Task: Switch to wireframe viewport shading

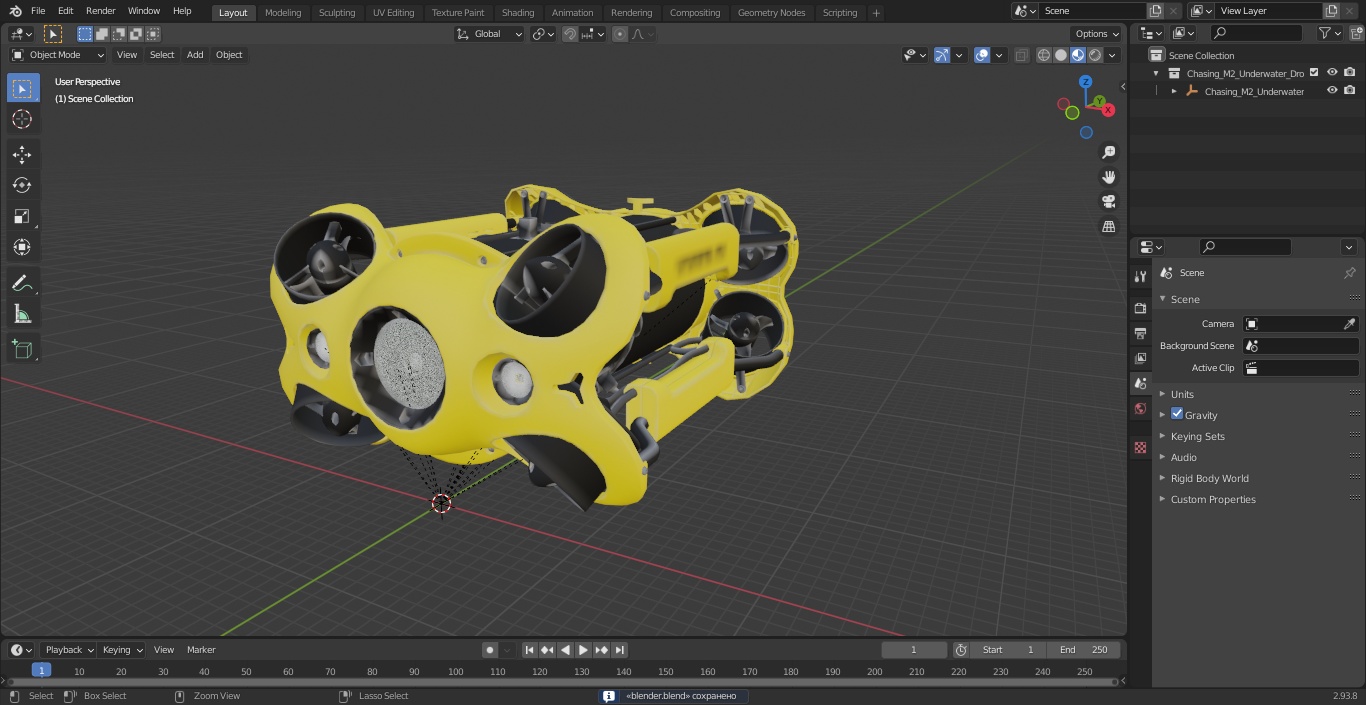Action: pos(1044,55)
